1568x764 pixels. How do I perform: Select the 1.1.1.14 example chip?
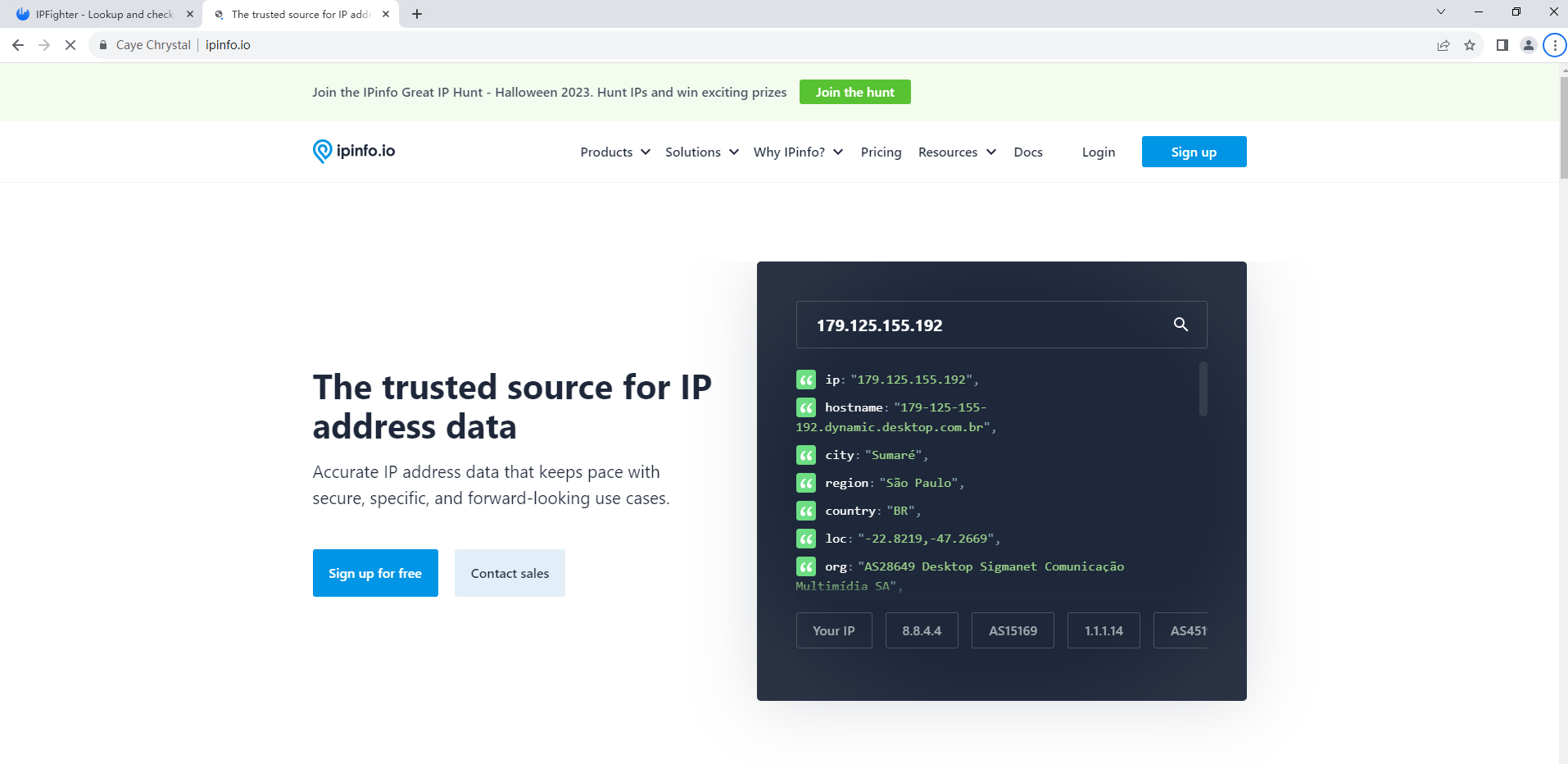[x=1103, y=630]
